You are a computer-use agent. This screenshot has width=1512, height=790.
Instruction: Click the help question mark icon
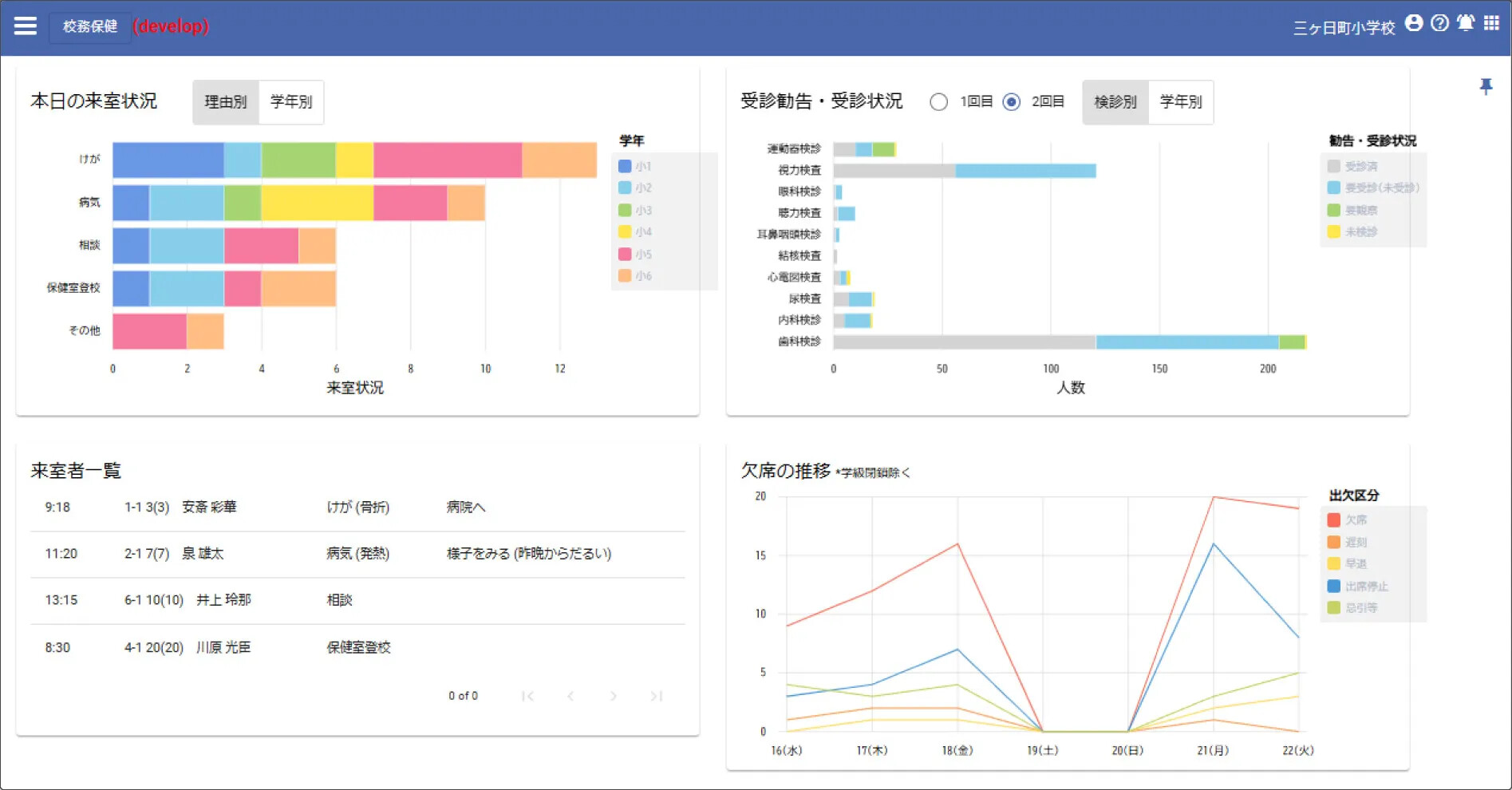[x=1439, y=23]
